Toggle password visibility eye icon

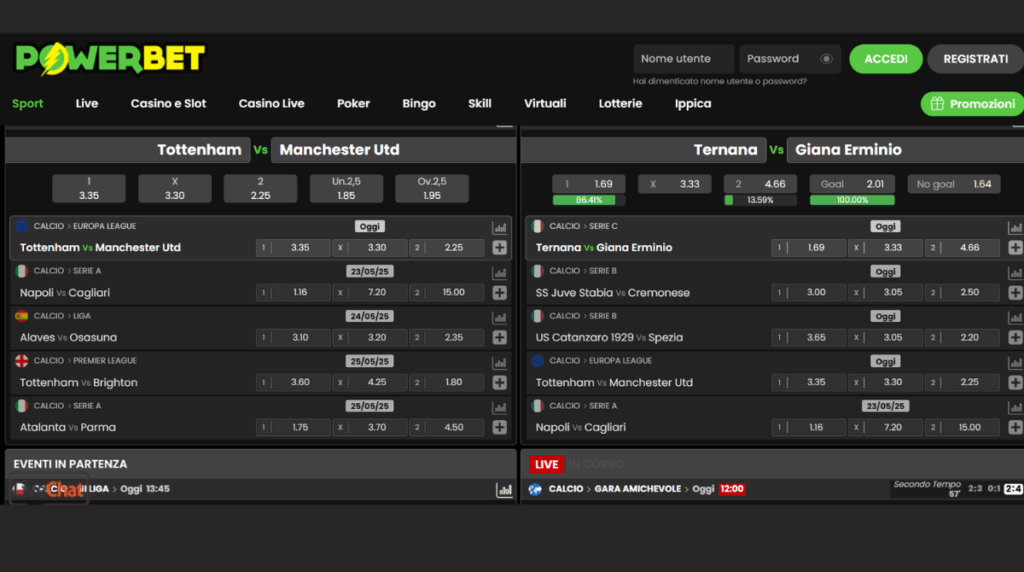826,59
